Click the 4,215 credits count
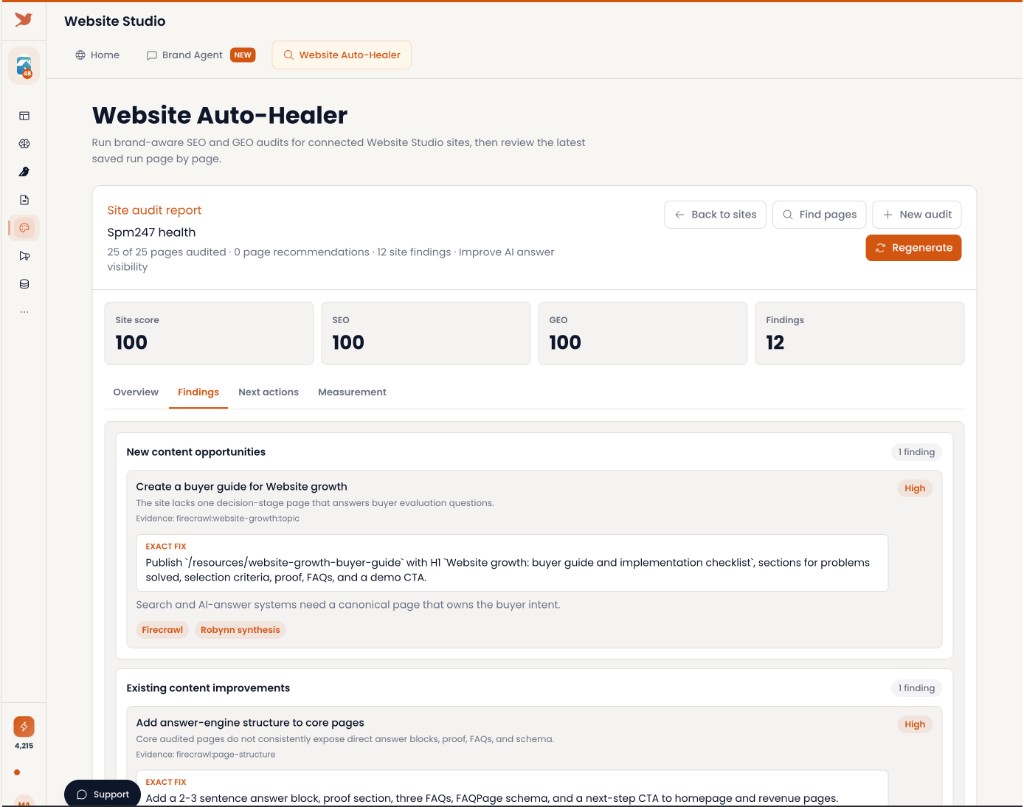 click(24, 746)
